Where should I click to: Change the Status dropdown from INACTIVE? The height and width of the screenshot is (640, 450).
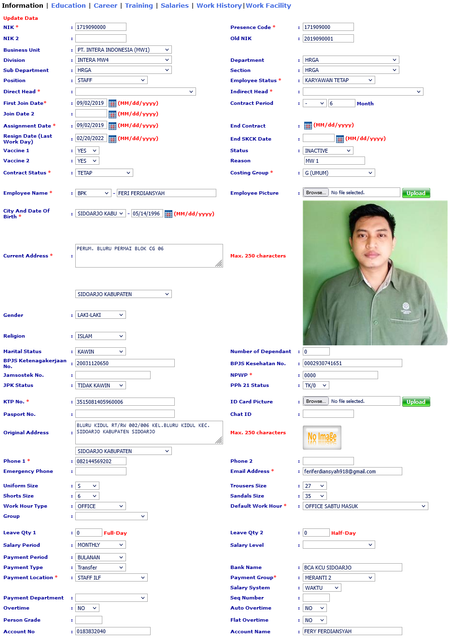328,151
